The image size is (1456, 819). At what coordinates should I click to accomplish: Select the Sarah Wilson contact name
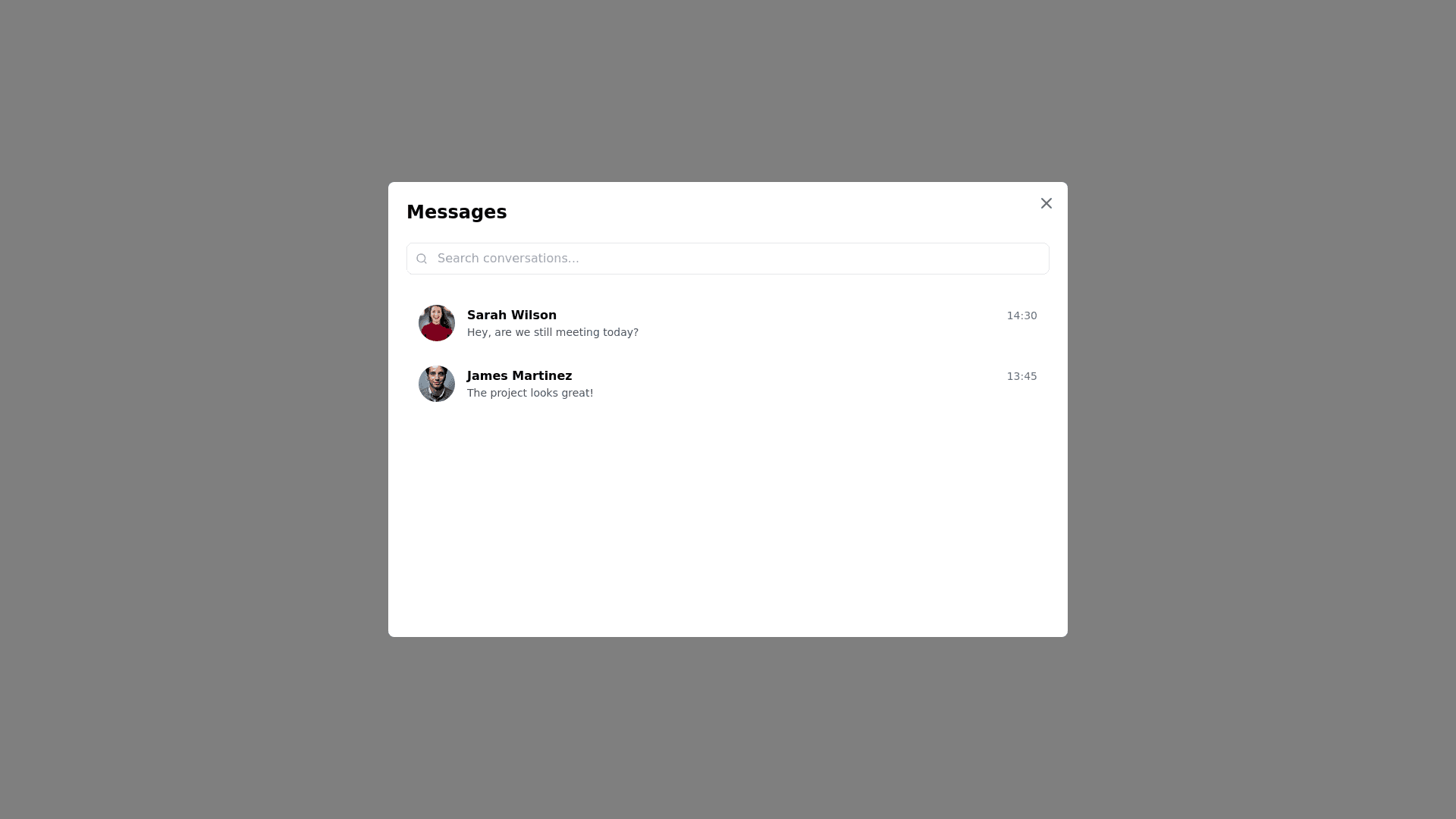[512, 315]
